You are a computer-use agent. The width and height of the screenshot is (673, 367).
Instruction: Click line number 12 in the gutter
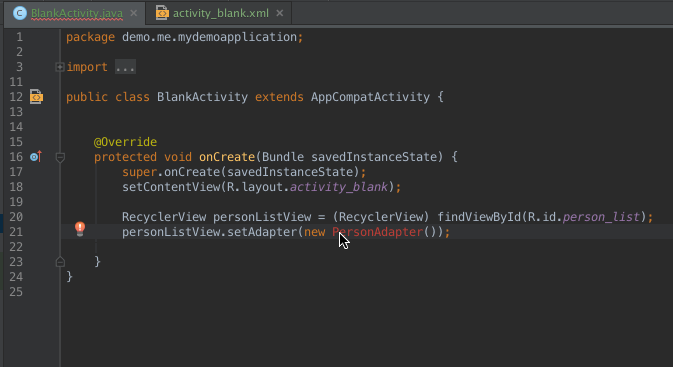point(16,97)
